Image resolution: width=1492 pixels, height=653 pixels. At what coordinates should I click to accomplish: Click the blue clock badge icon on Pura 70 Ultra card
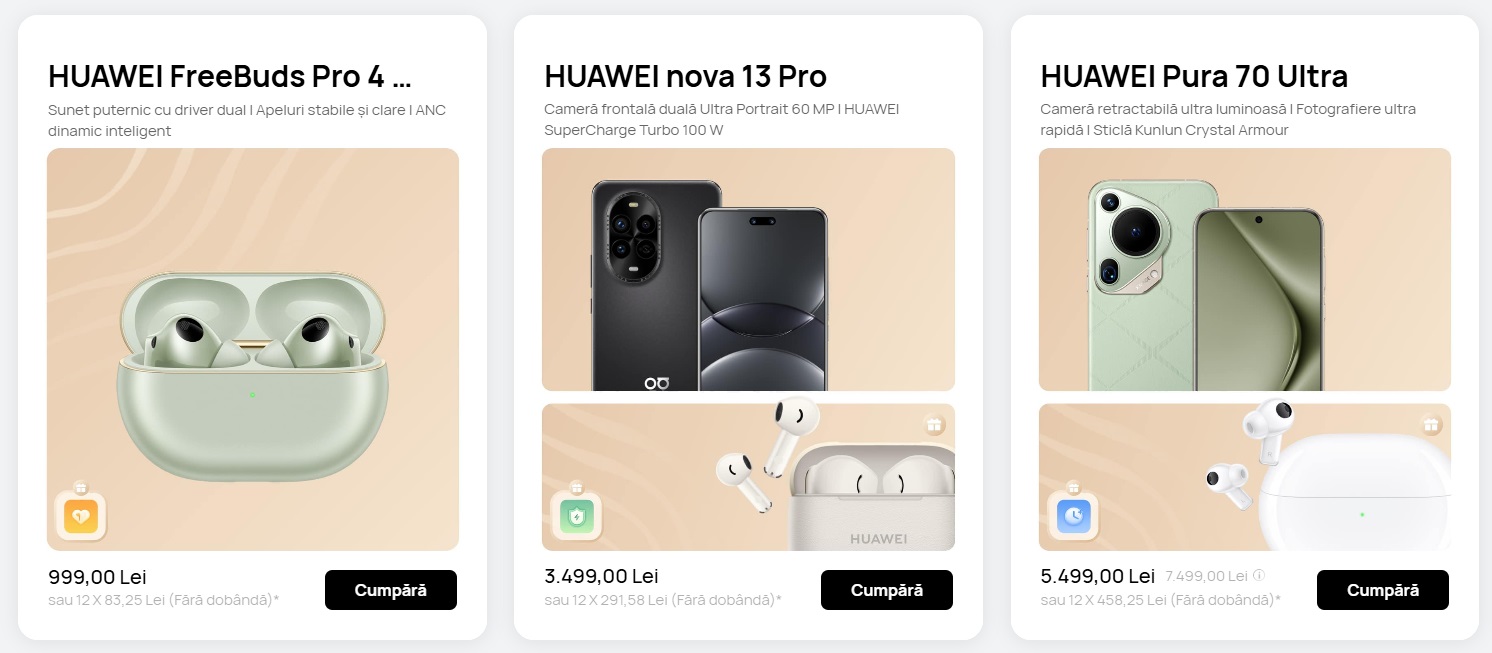[1073, 515]
